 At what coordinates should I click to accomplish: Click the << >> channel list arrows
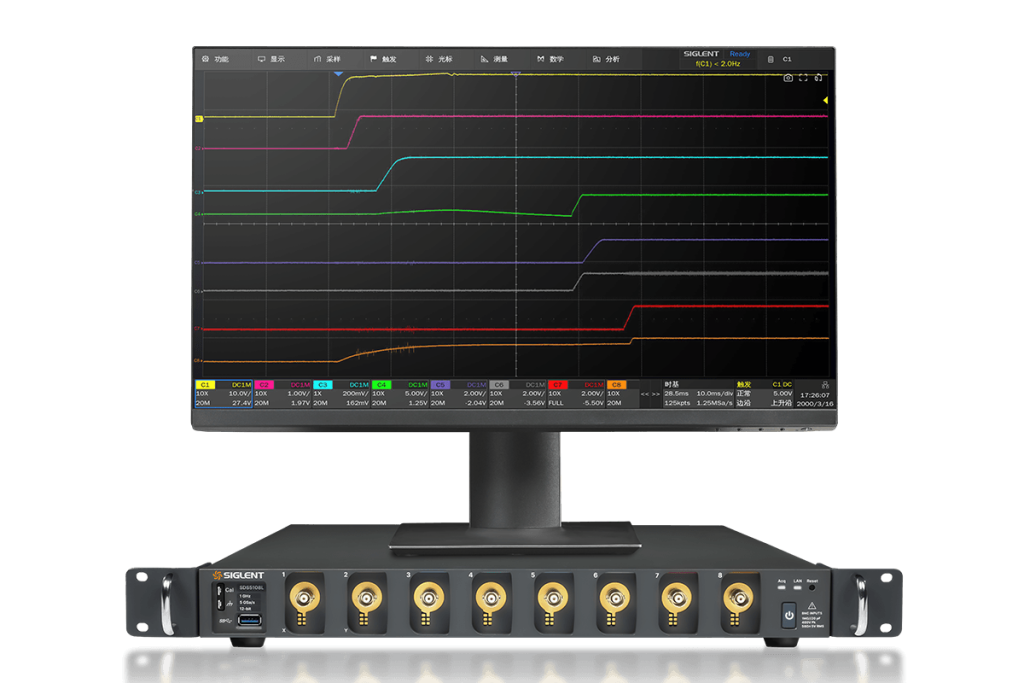tap(649, 394)
